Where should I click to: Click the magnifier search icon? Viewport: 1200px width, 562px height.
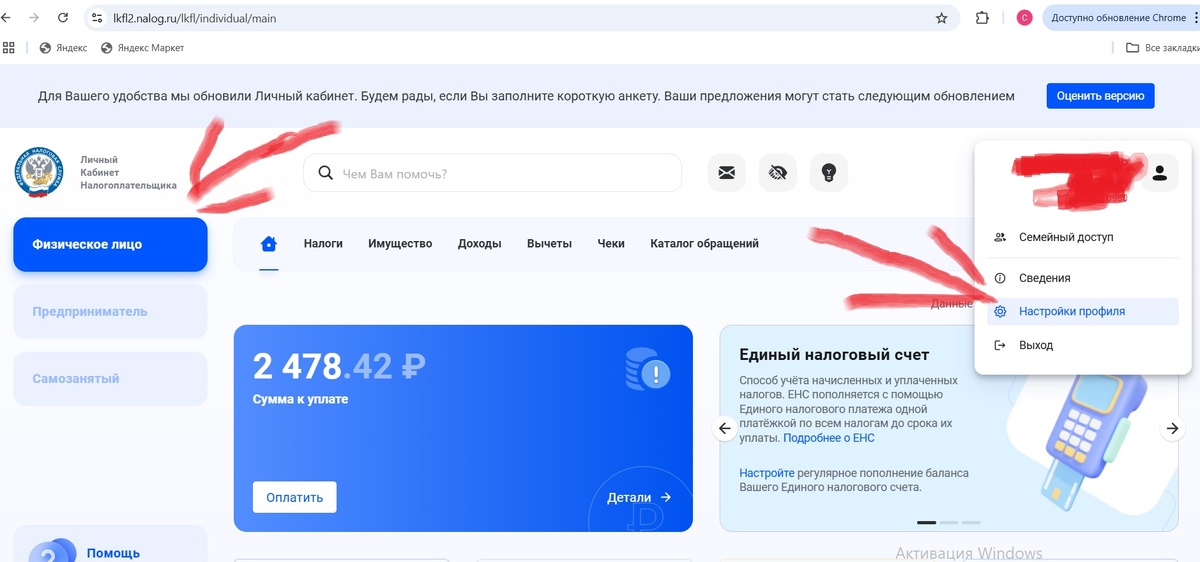click(x=325, y=173)
